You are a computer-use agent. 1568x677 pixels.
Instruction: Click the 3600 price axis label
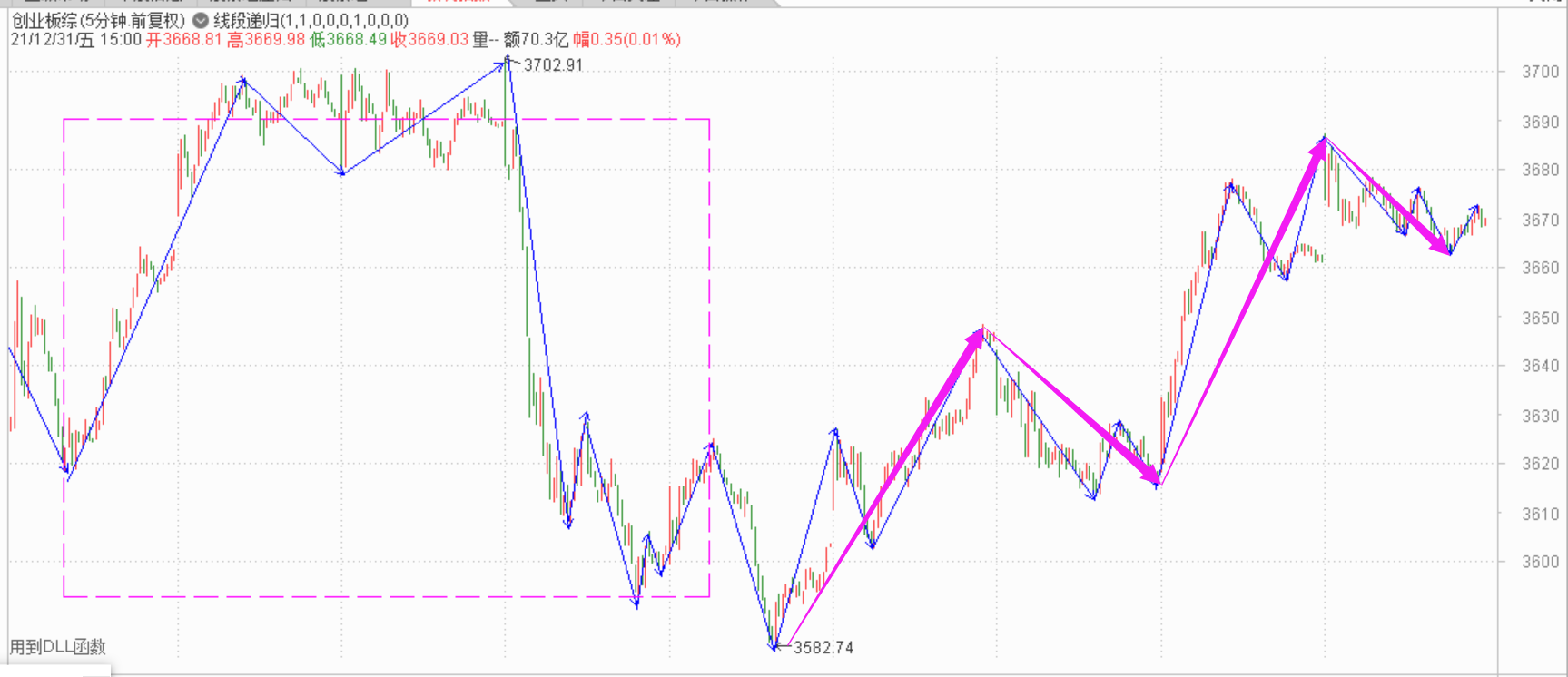coord(1541,562)
